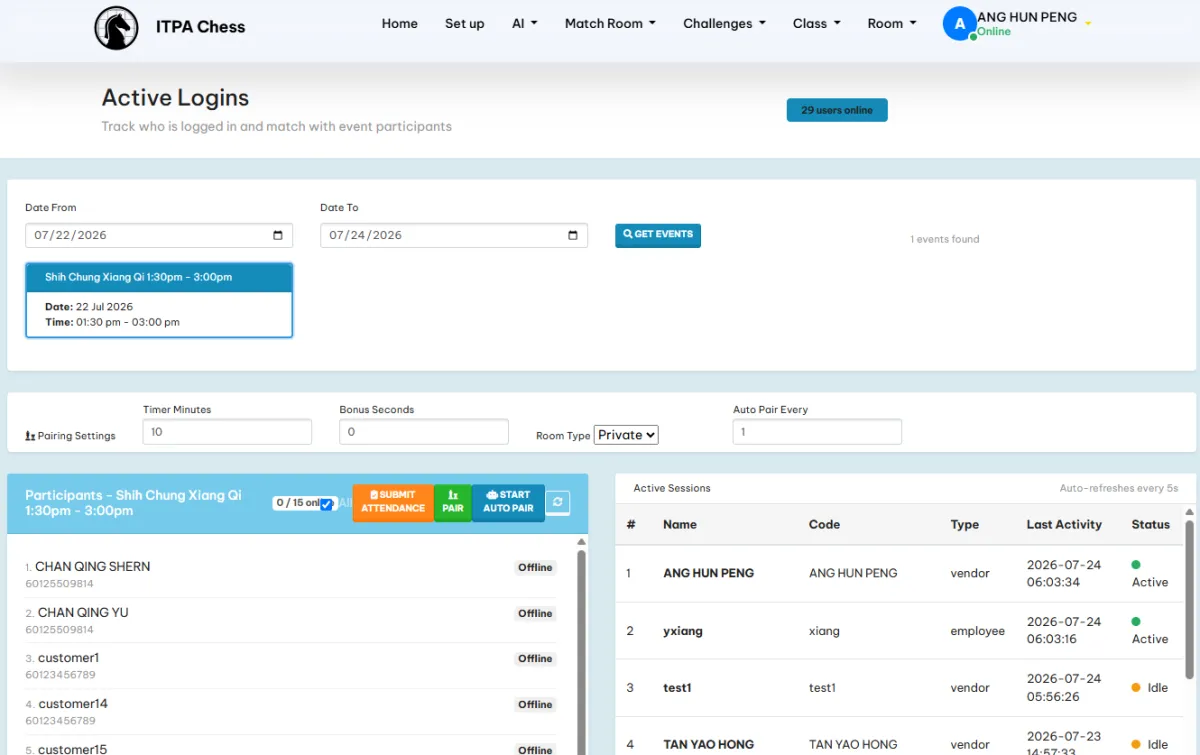Expand the Class dropdown menu
This screenshot has height=755, width=1200.
(816, 24)
